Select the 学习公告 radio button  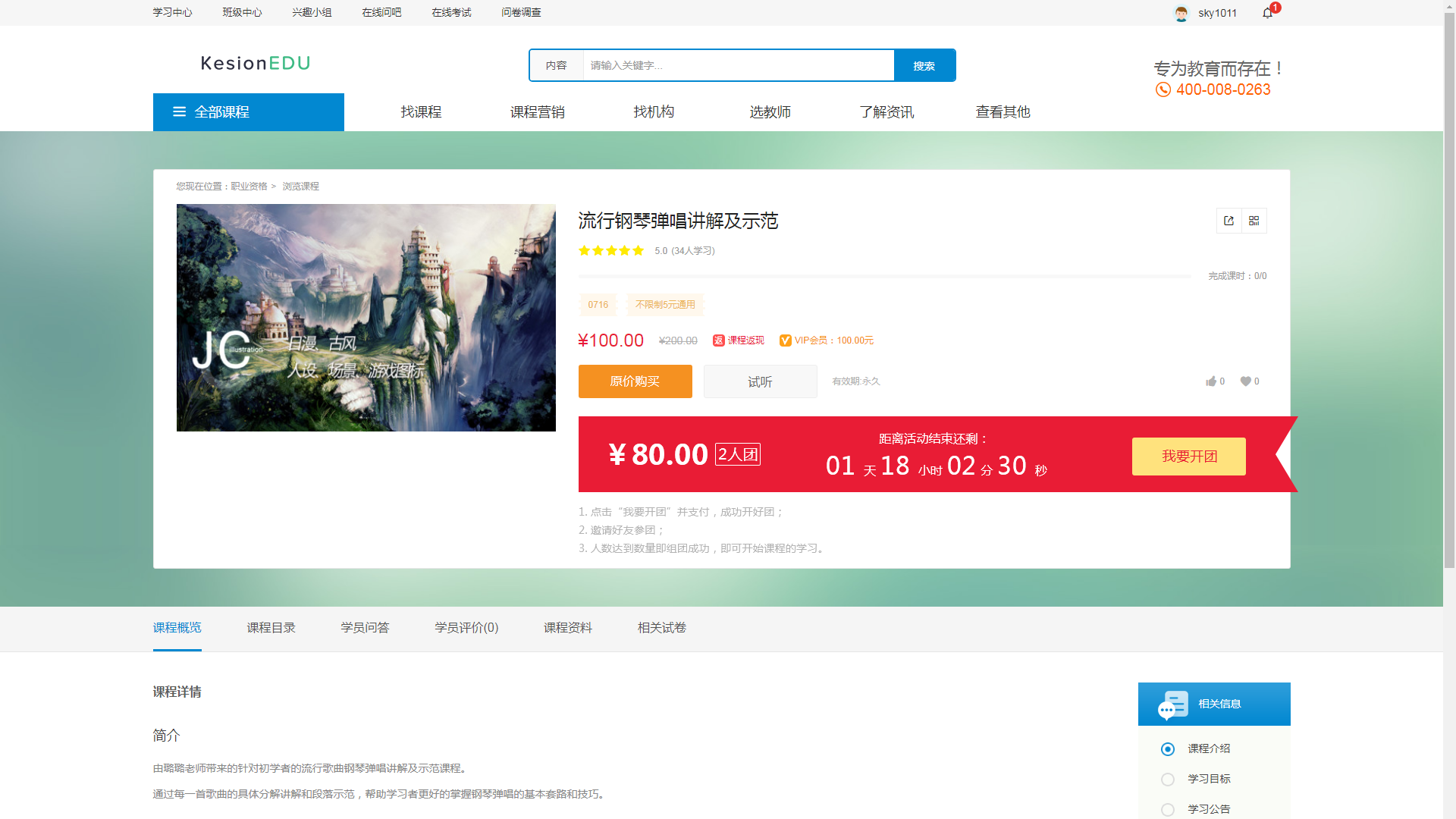tap(1167, 809)
